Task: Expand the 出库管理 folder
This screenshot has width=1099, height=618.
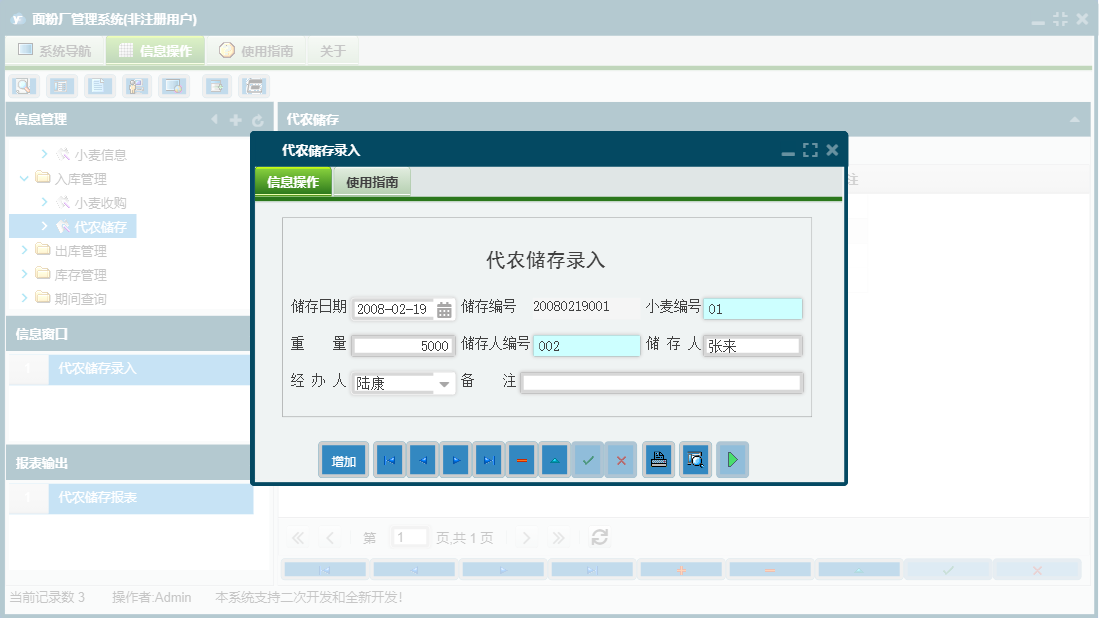Action: (x=24, y=250)
